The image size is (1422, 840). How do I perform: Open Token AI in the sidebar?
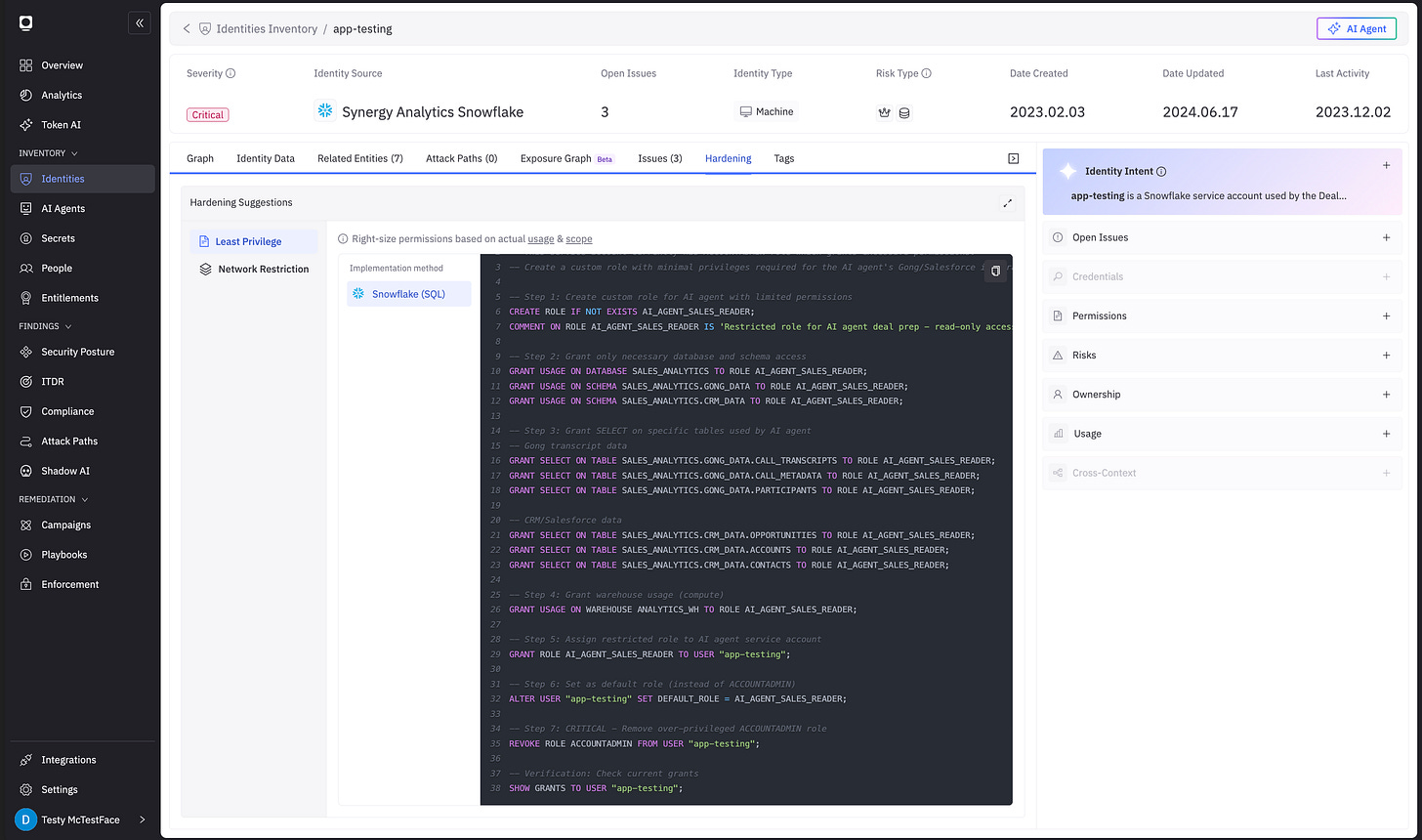pos(83,125)
